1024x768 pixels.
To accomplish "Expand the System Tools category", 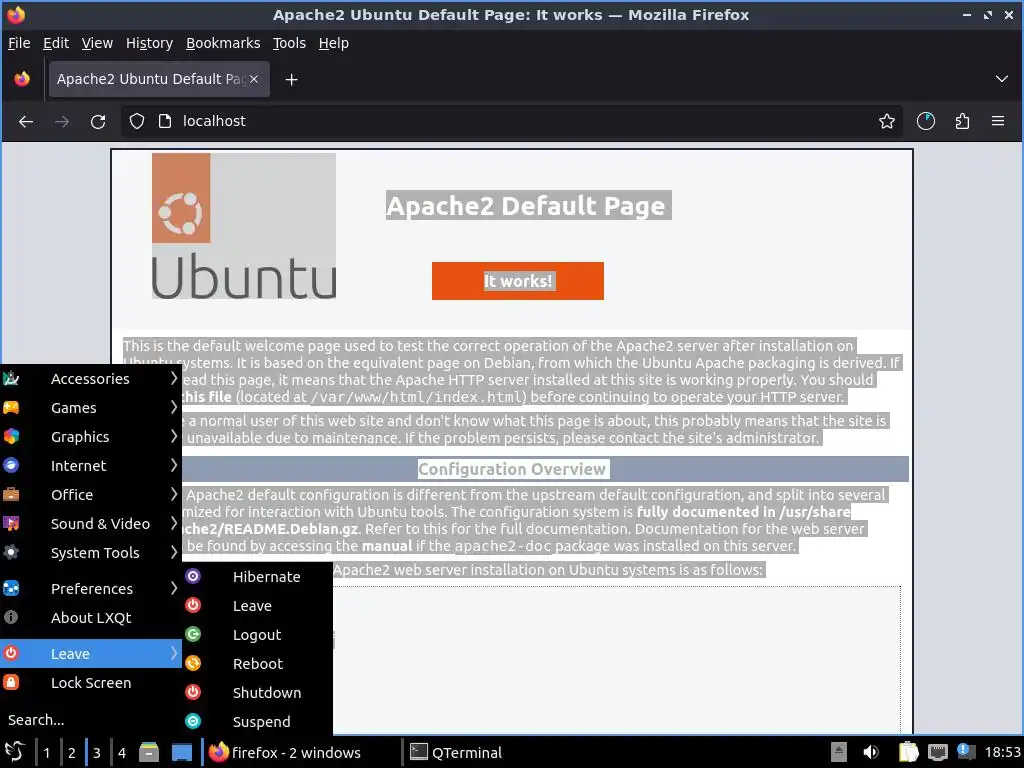I will (x=91, y=552).
